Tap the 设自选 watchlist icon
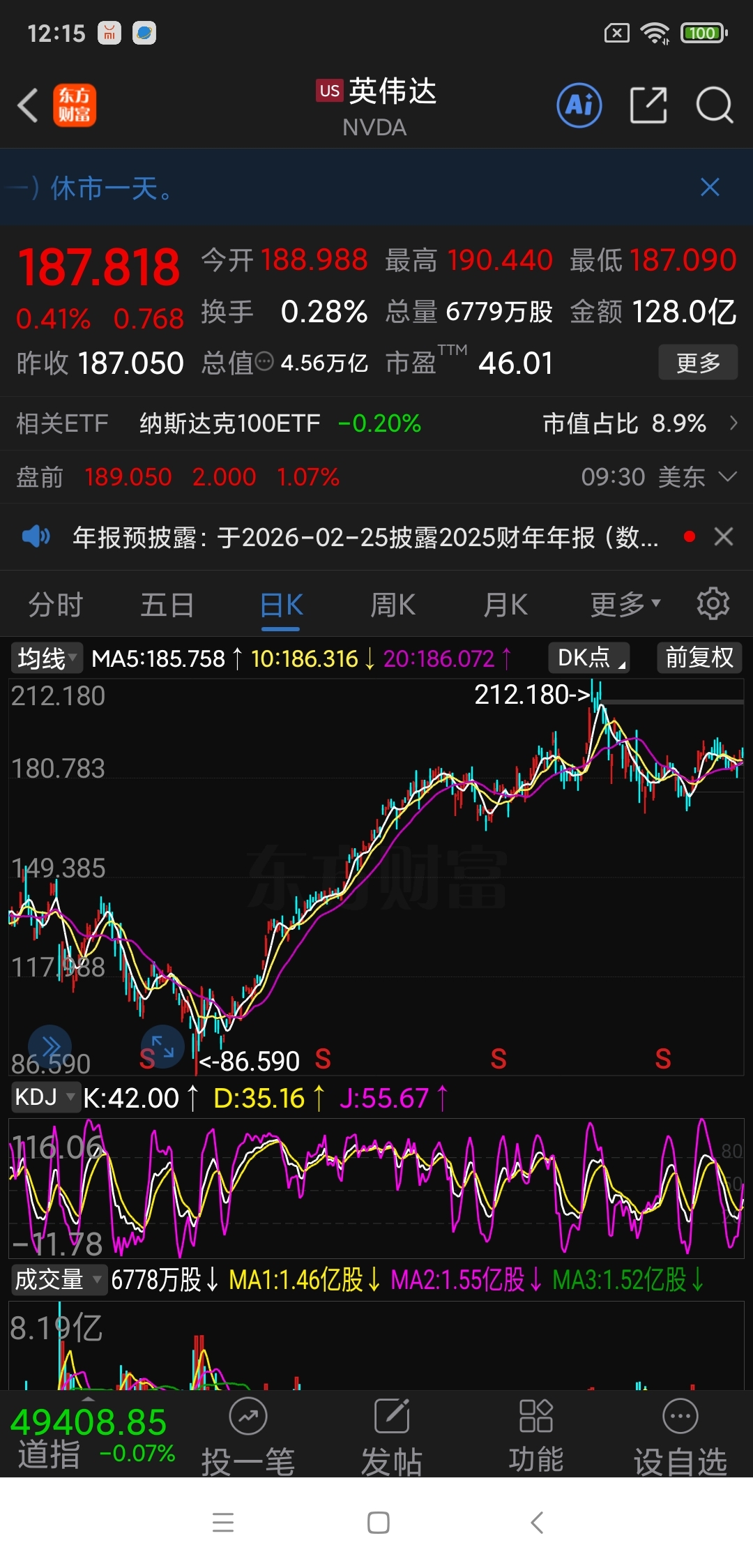753x1568 pixels. pos(680,1438)
